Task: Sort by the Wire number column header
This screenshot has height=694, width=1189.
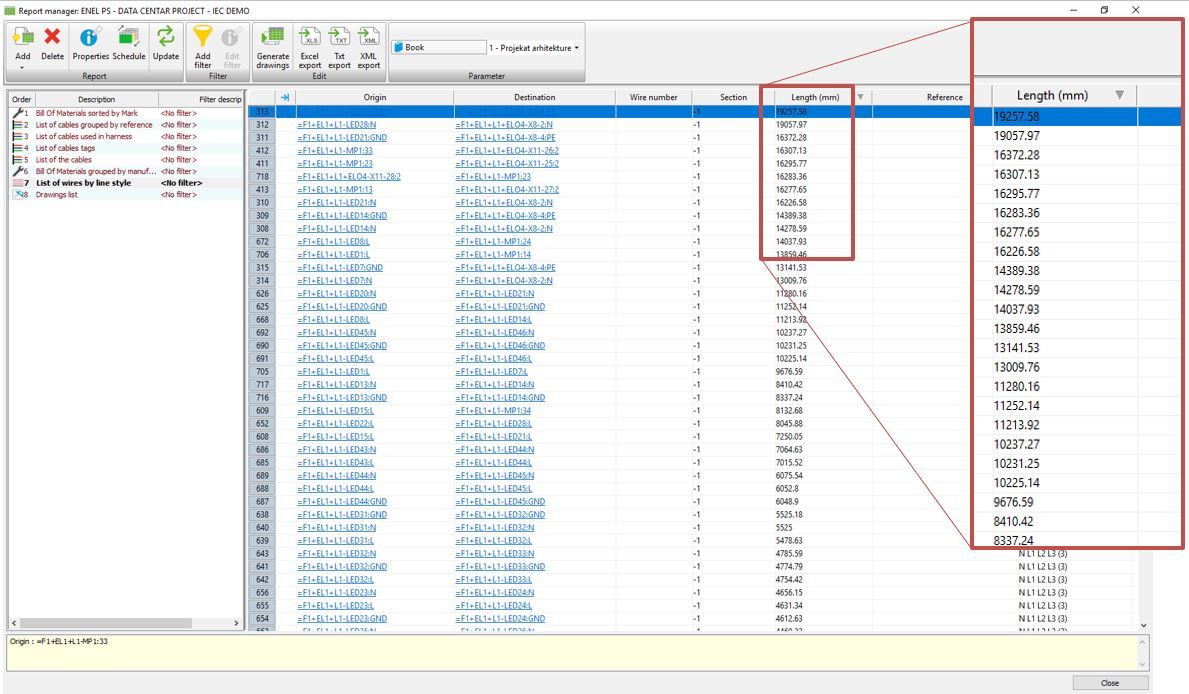Action: coord(656,97)
